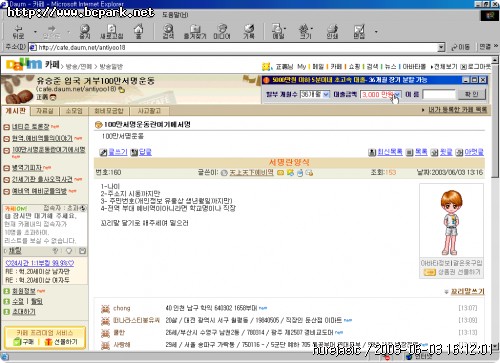Click the comment by user chong
Image resolution: width=500 pixels, height=363 pixels.
point(211,308)
